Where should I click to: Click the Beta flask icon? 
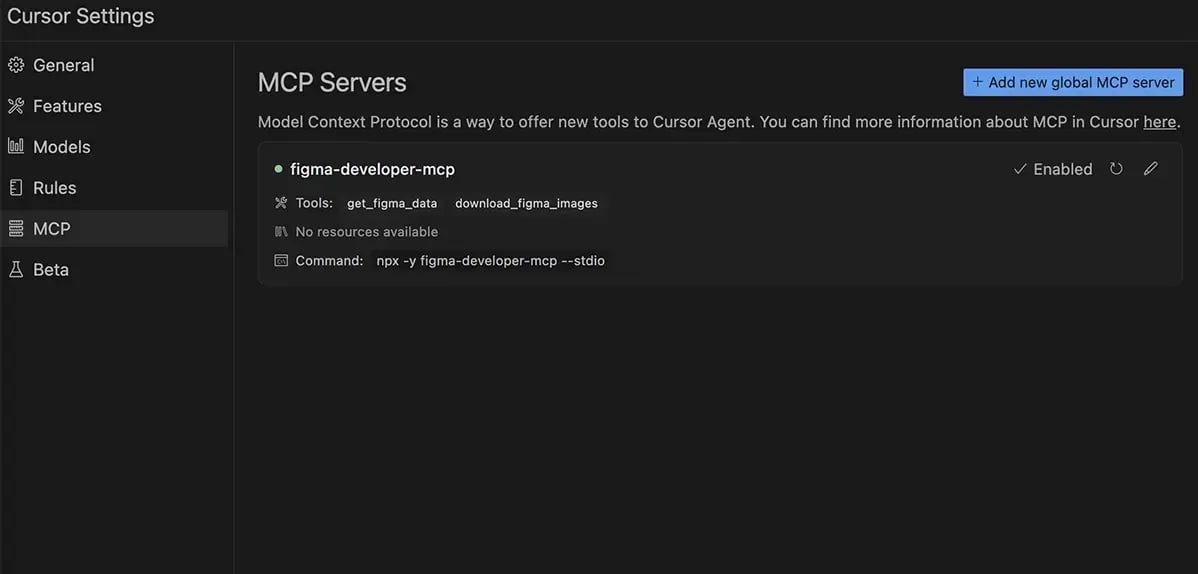[16, 269]
